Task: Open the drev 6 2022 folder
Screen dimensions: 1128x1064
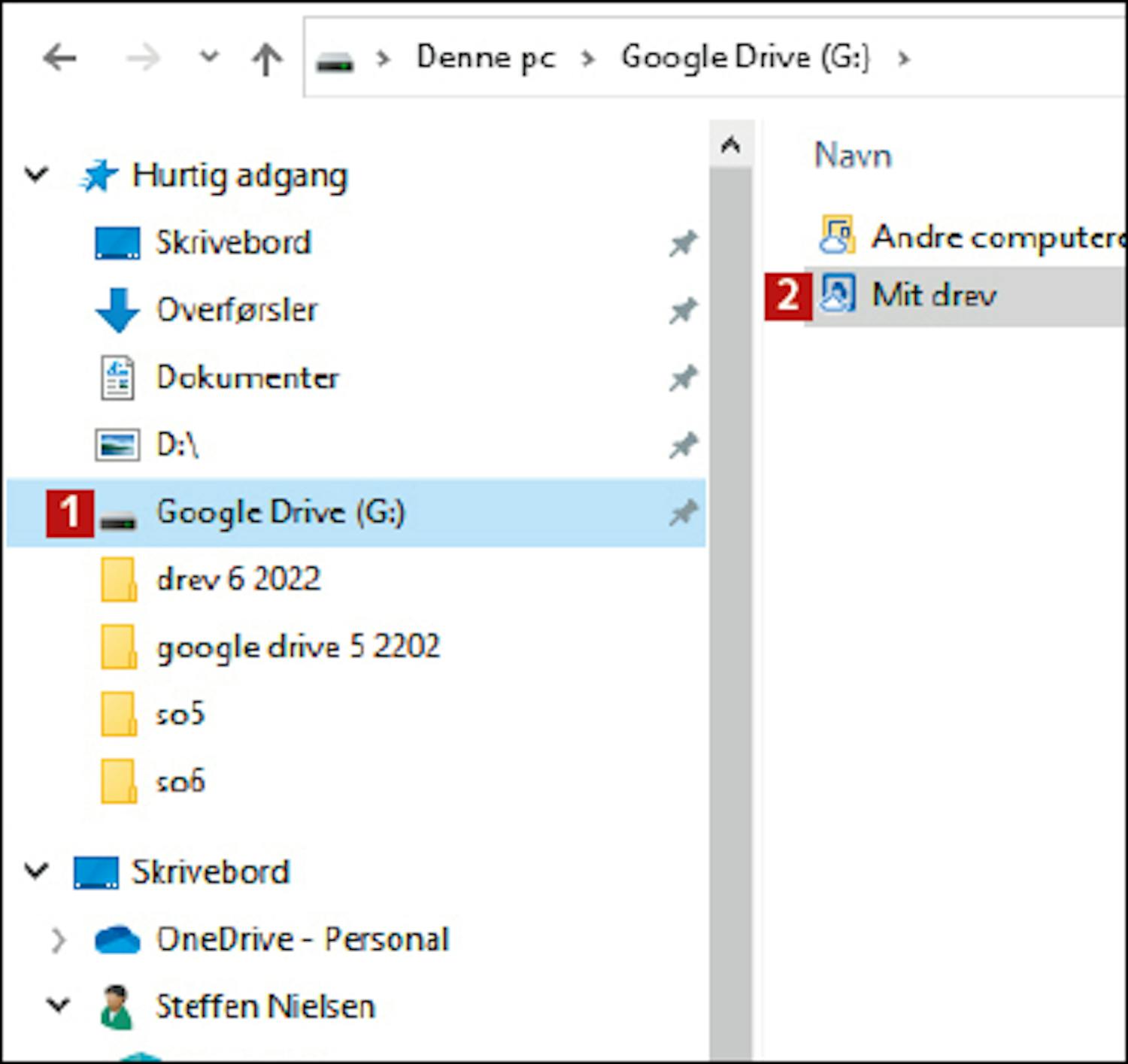Action: coord(238,580)
